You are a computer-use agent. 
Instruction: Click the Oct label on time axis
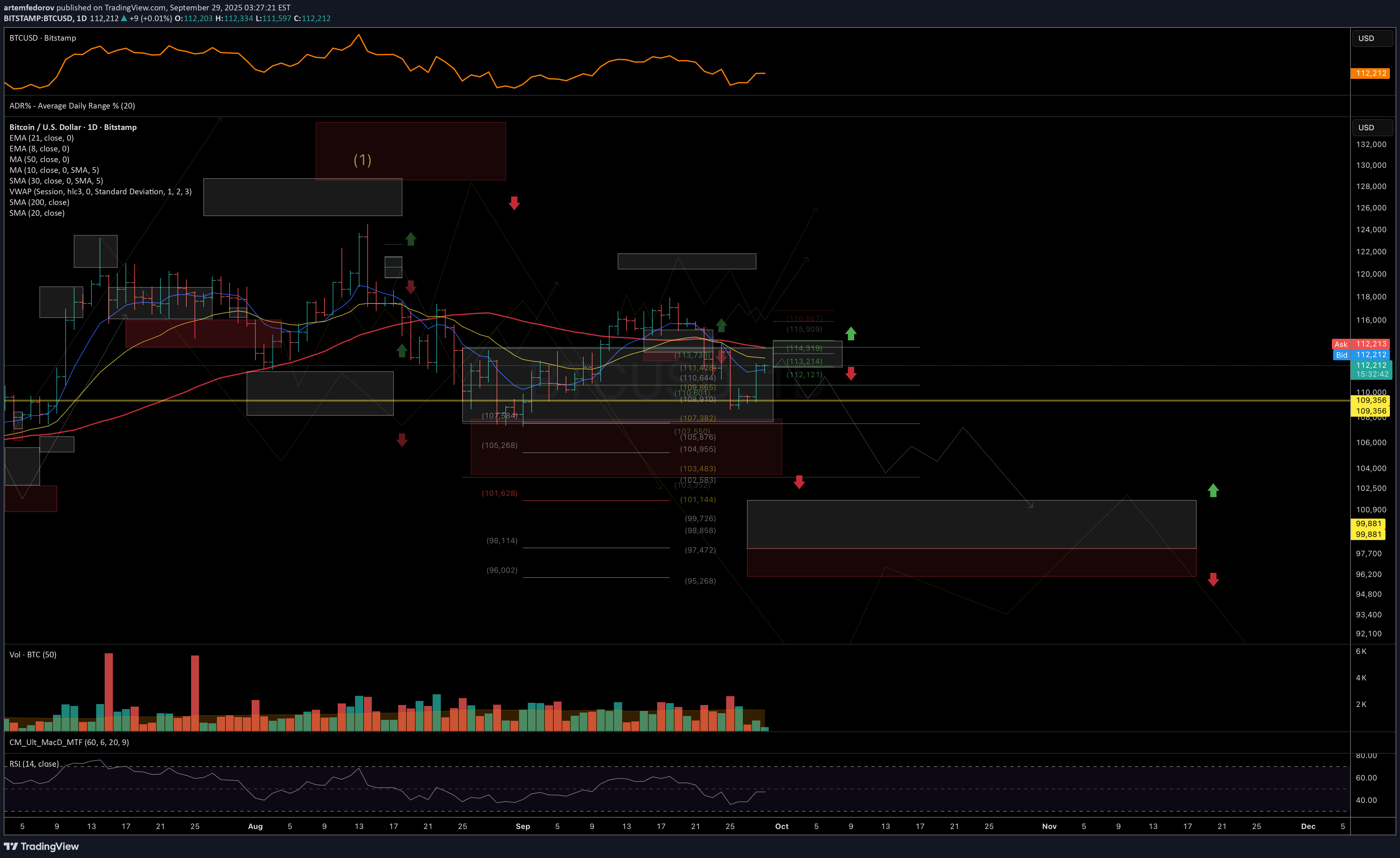coord(781,826)
